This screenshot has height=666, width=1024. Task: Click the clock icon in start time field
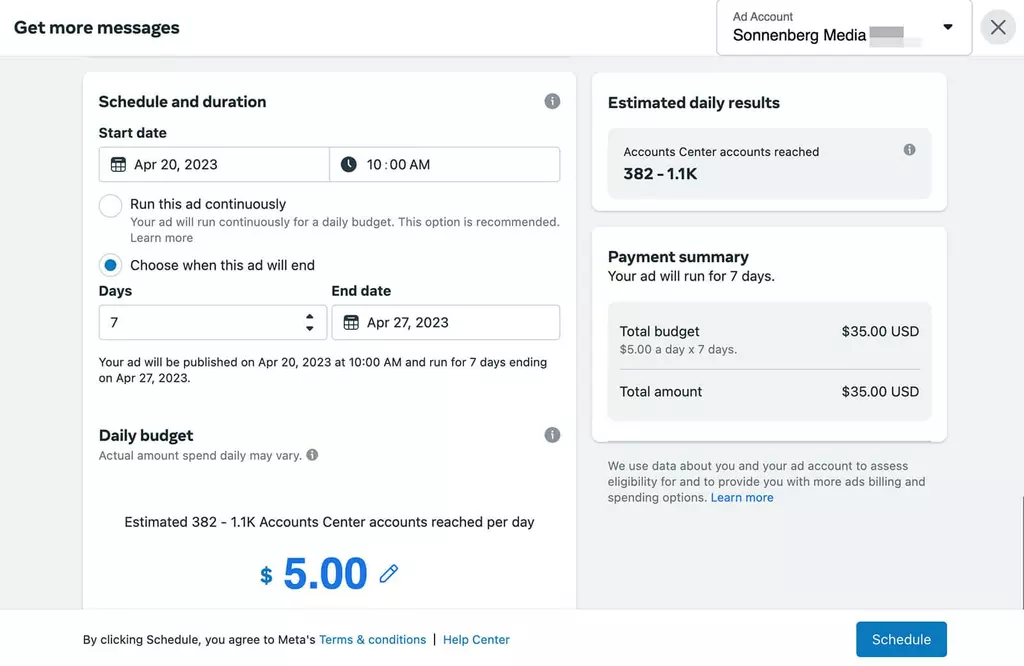(x=348, y=165)
